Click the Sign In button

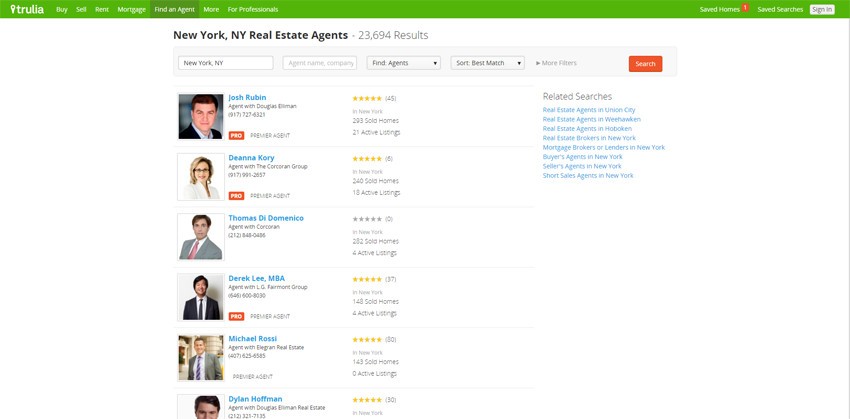822,9
